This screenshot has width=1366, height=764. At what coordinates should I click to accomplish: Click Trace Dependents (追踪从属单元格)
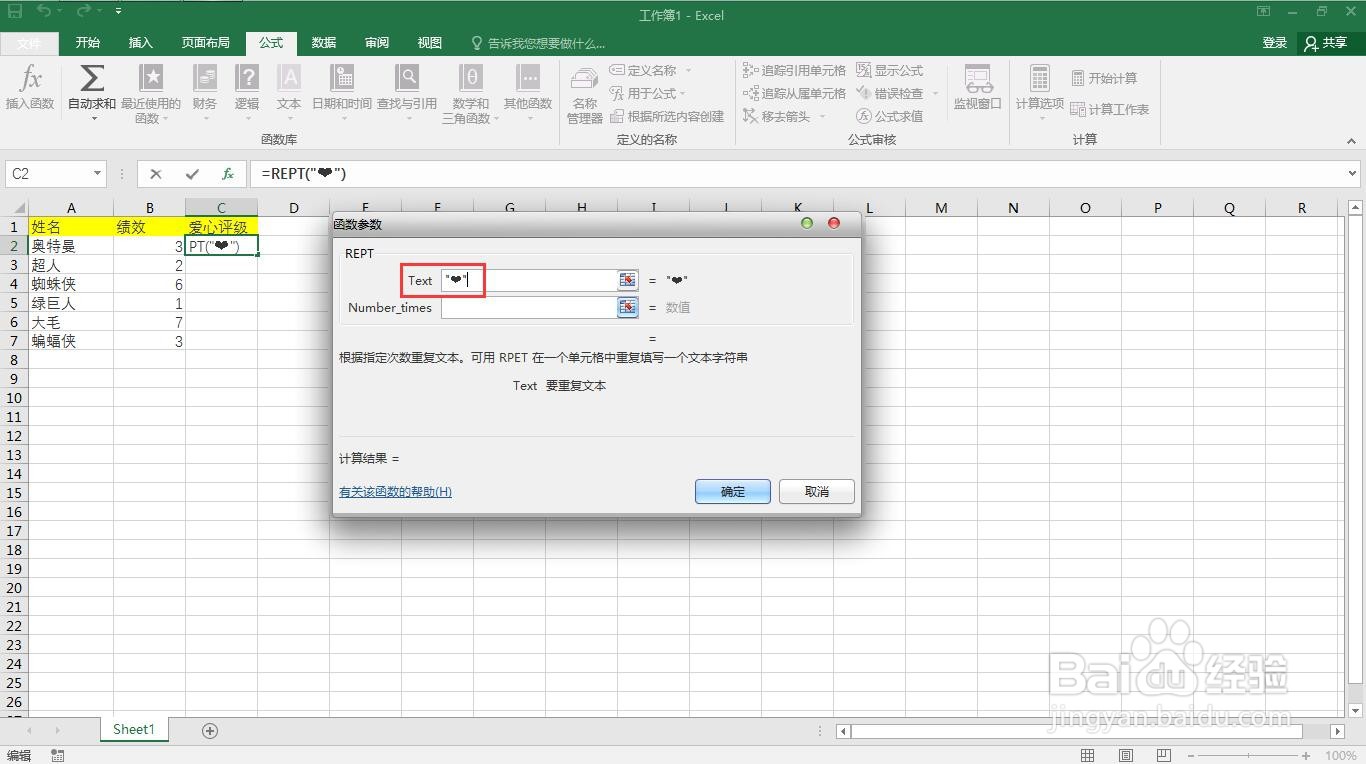(795, 93)
